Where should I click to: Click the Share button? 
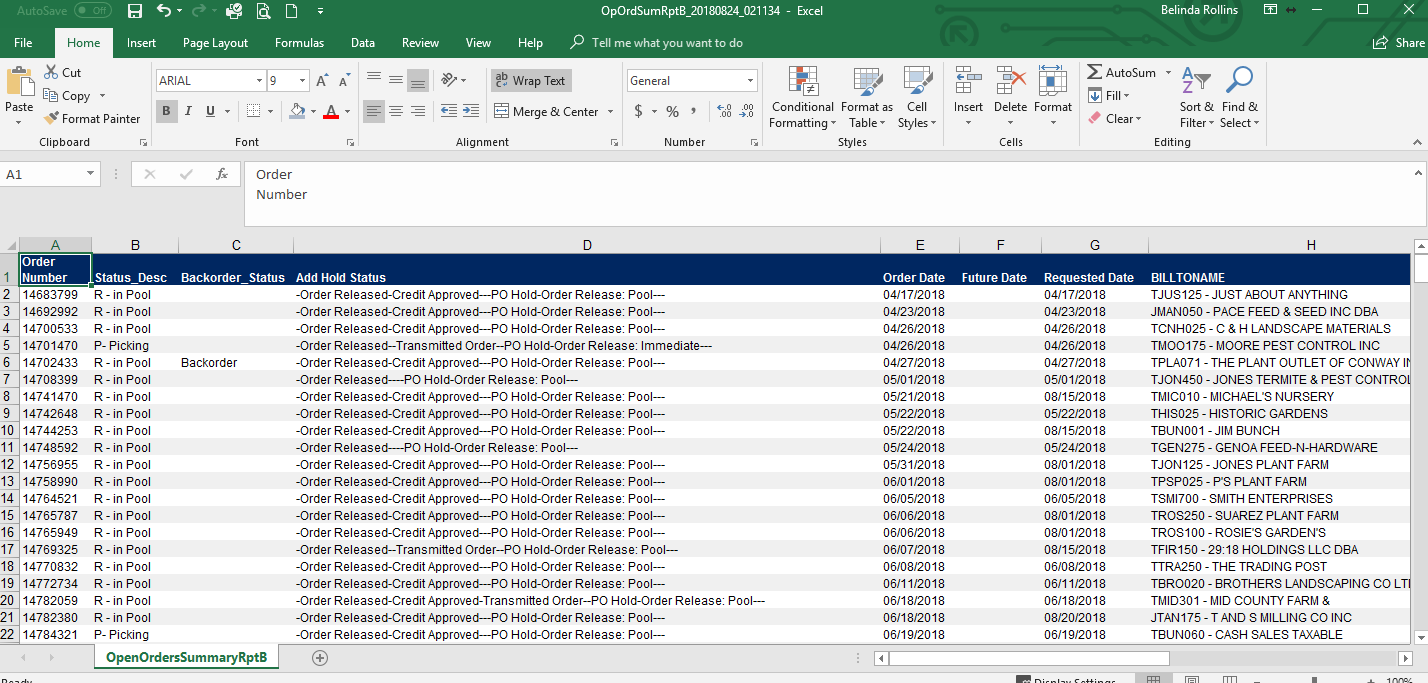(1399, 43)
